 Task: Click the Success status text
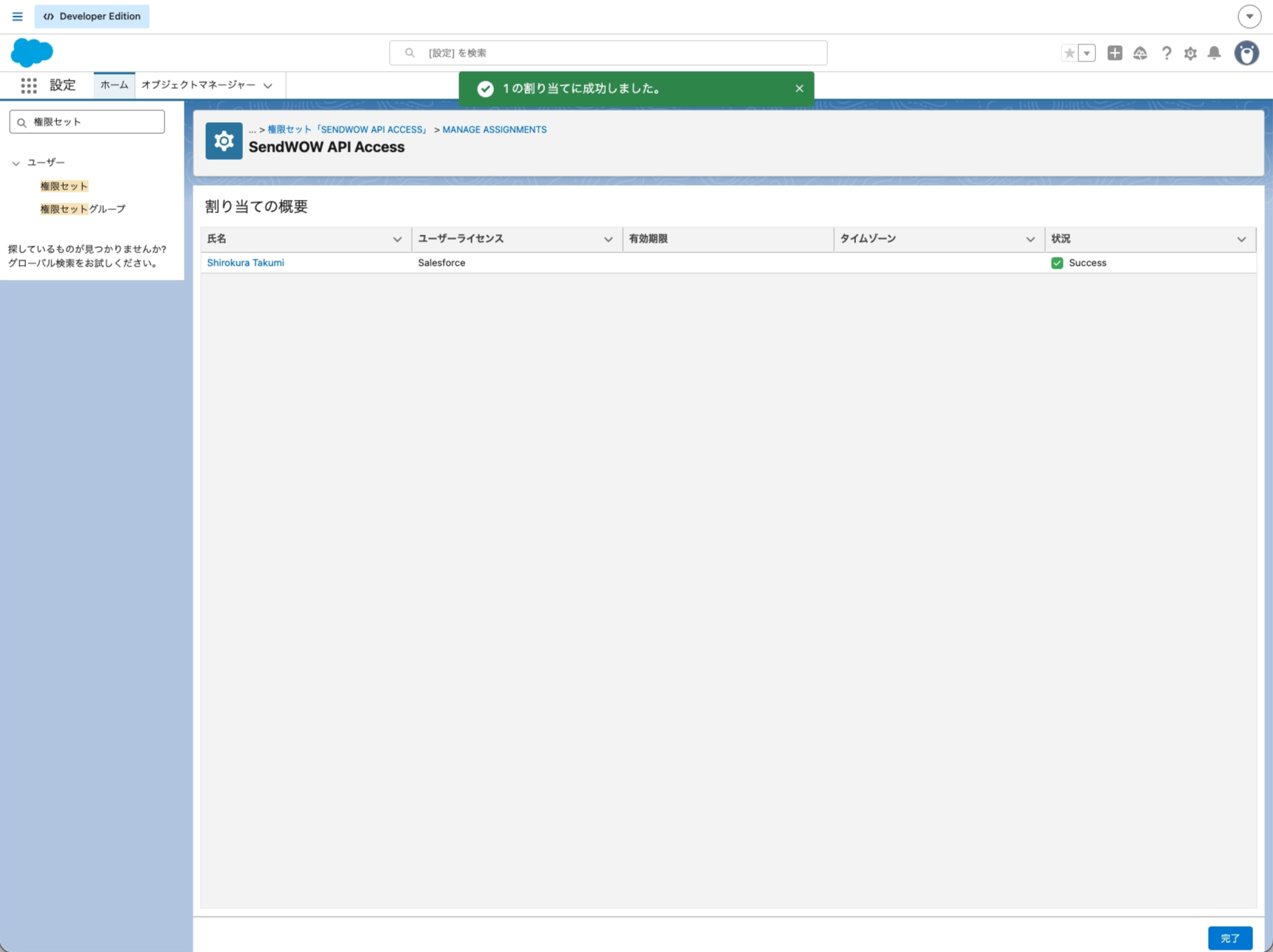point(1087,263)
